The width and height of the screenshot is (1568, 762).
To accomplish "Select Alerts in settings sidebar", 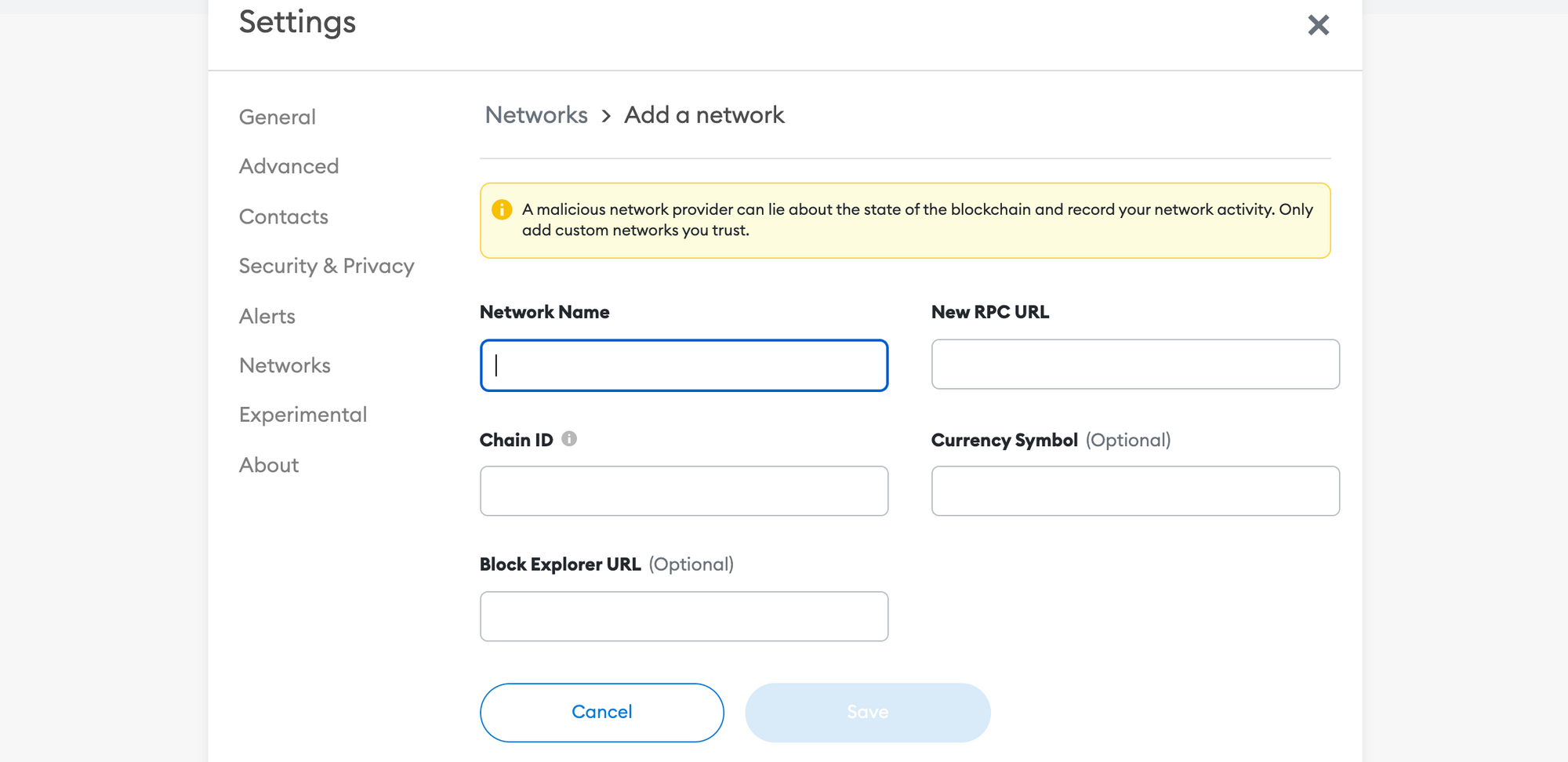I will [267, 316].
